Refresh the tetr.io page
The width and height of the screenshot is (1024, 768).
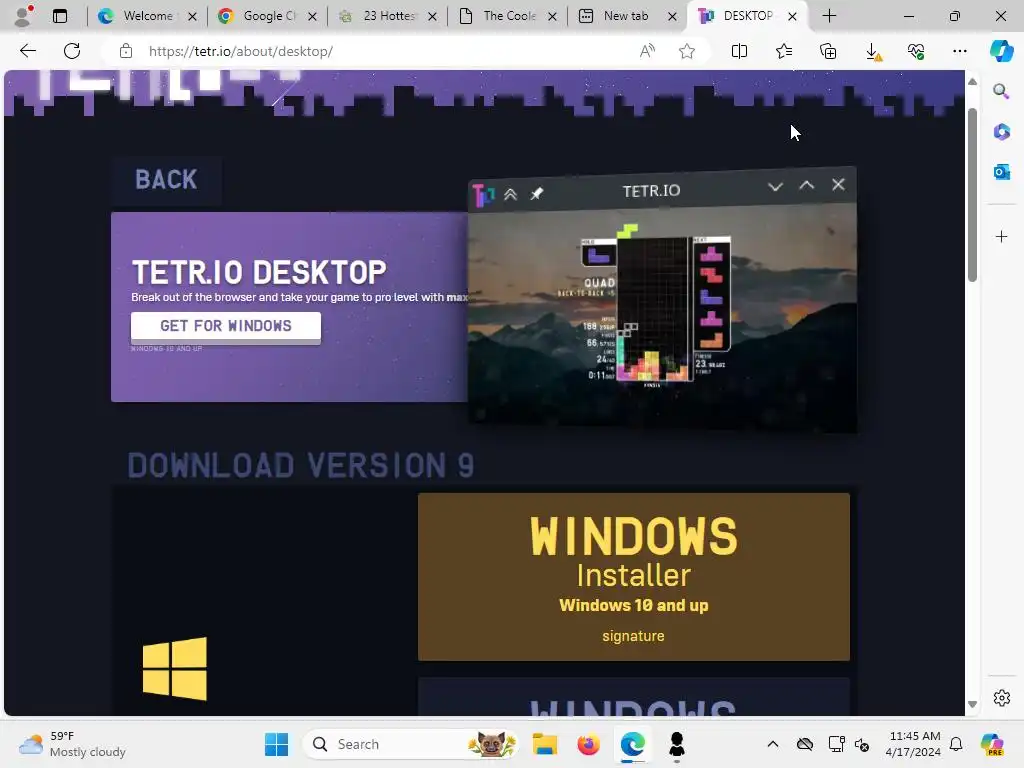72,51
